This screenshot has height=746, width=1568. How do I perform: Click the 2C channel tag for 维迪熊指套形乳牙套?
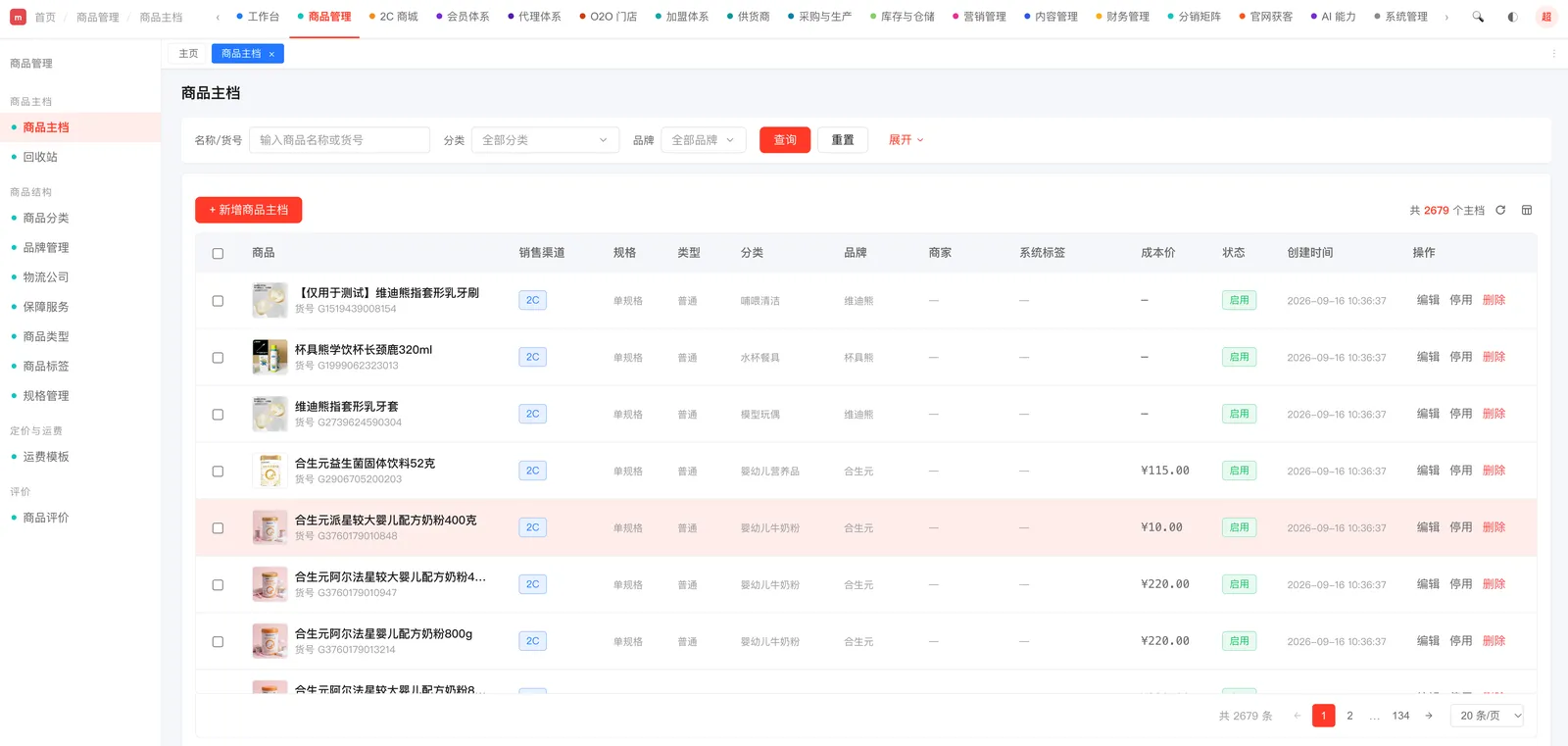click(532, 414)
